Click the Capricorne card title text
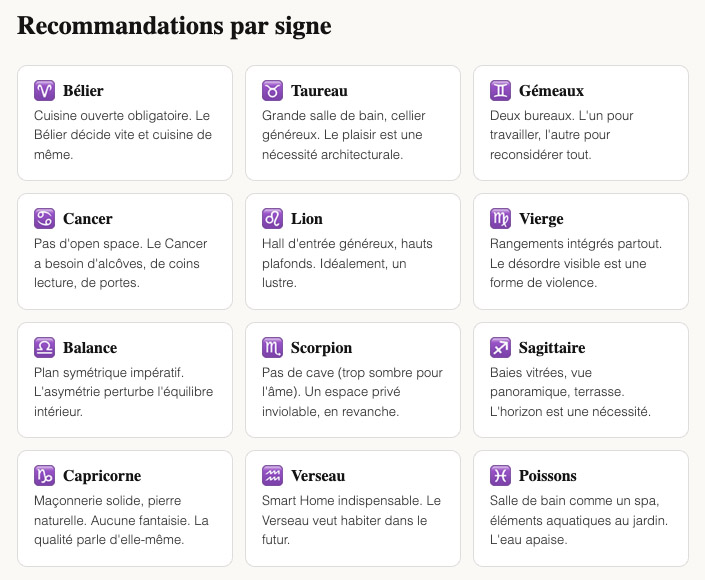The width and height of the screenshot is (705, 580). tap(101, 476)
